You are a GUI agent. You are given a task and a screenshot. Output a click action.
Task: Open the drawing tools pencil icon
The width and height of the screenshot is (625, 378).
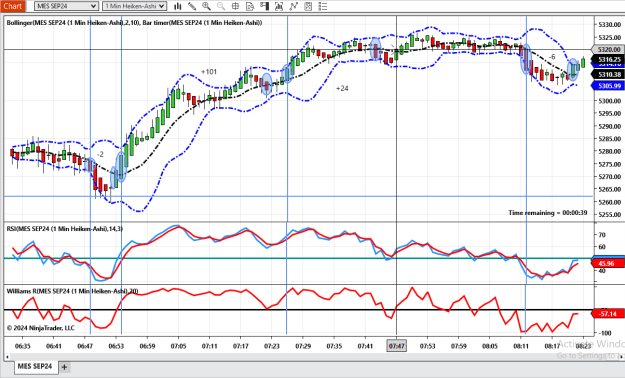192,6
